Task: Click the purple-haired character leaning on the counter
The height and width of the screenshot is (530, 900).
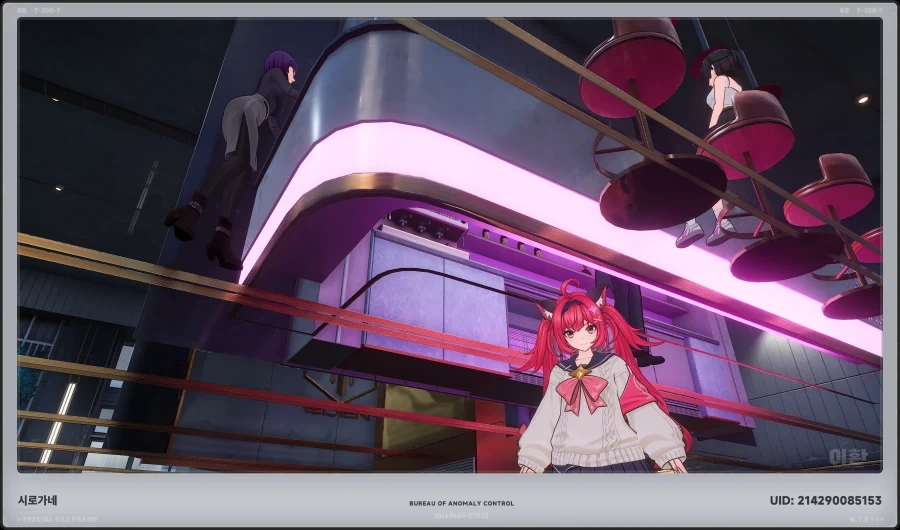Action: coord(235,160)
